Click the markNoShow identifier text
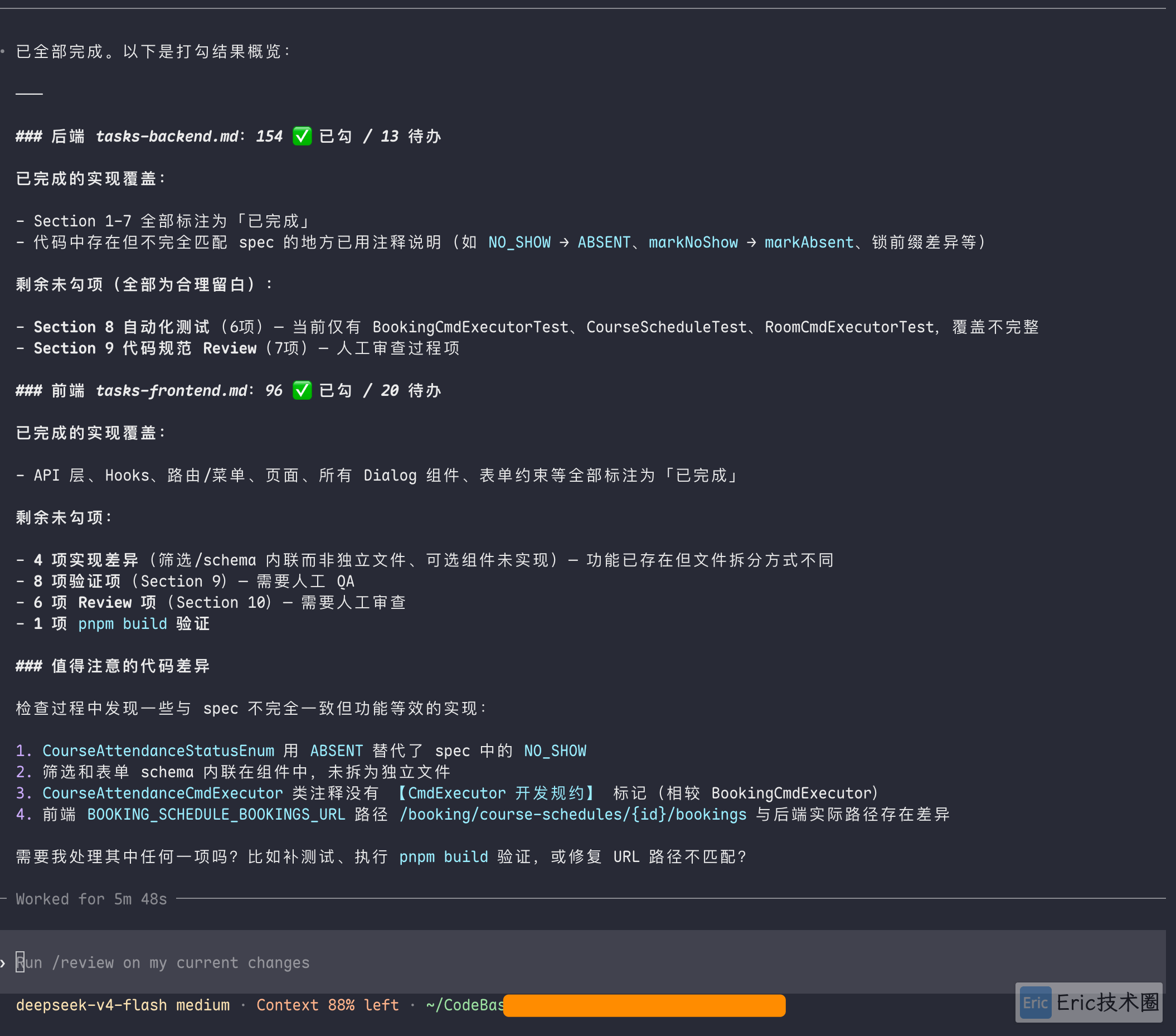1176x1036 pixels. click(x=693, y=243)
